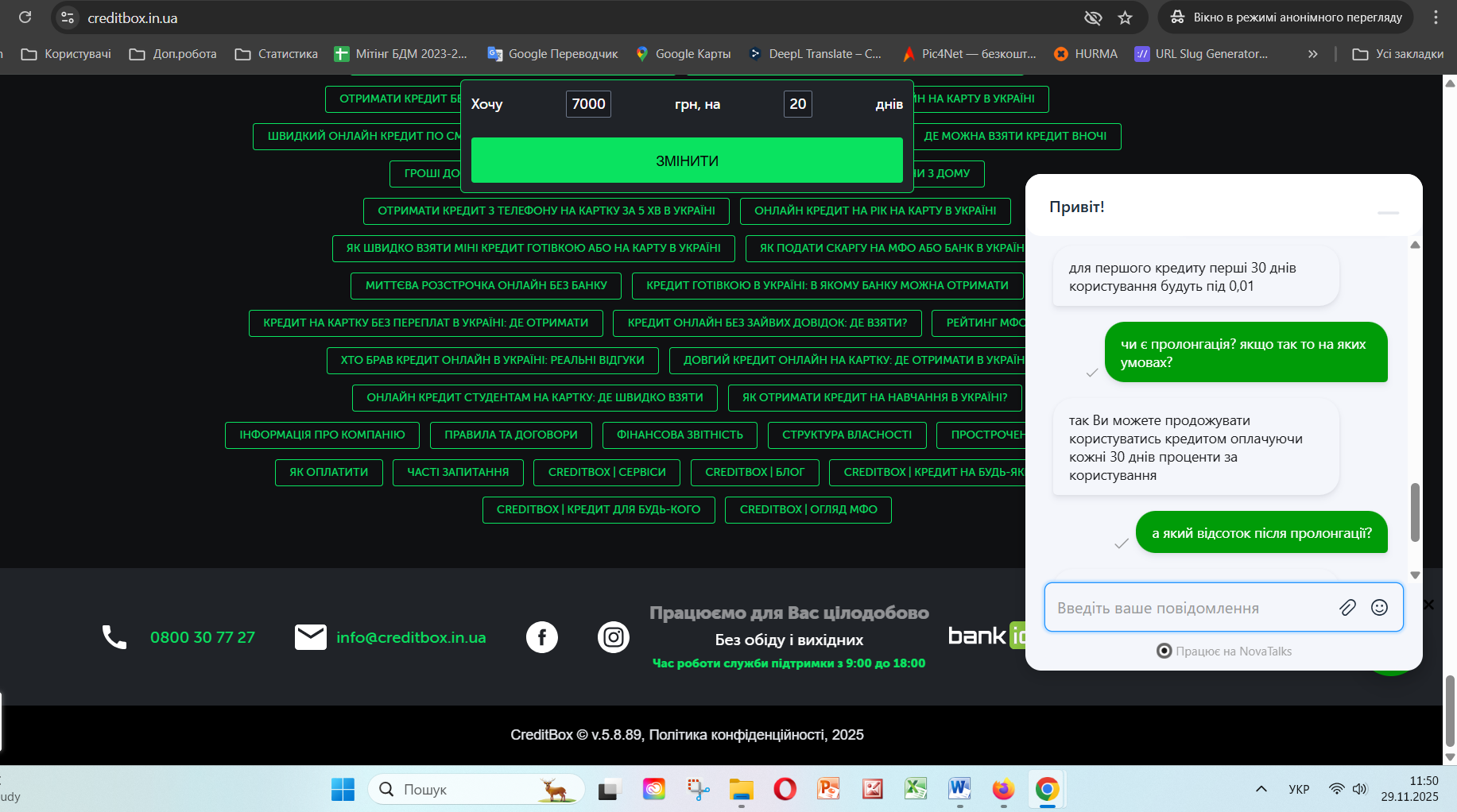This screenshot has width=1457, height=812.
Task: Open КРЕДИТ НА КАРТКУ БЕЗ ПЕРЕПЛАТ link
Action: coord(426,323)
